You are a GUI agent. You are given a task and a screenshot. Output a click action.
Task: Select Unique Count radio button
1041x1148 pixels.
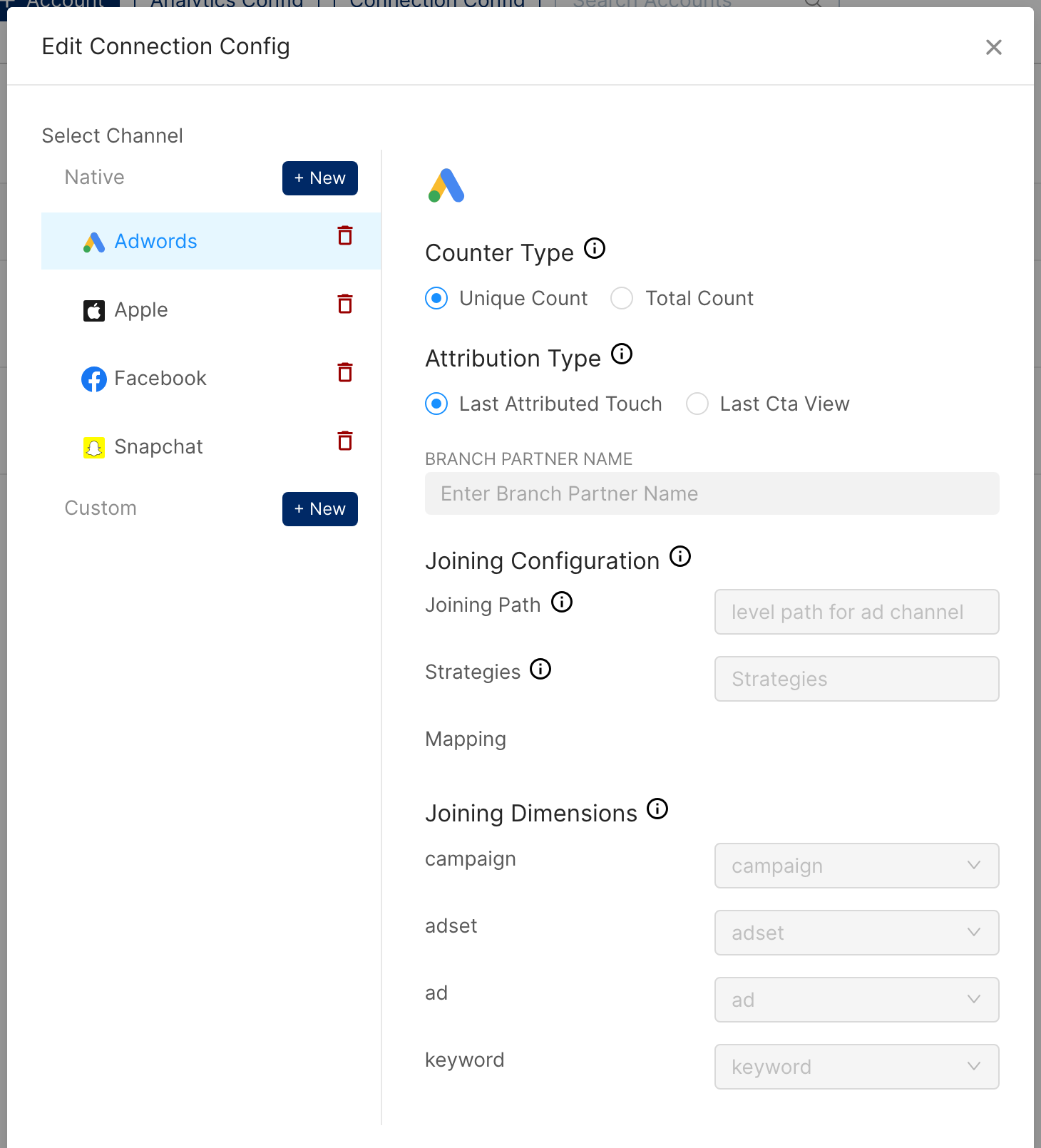436,298
